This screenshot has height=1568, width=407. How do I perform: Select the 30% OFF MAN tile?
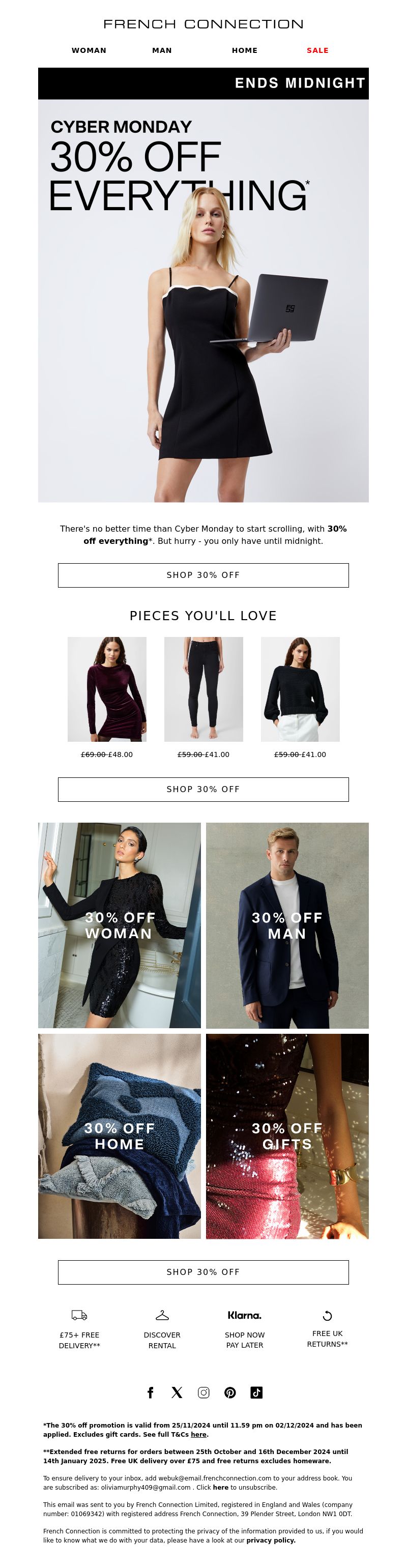pyautogui.click(x=287, y=925)
